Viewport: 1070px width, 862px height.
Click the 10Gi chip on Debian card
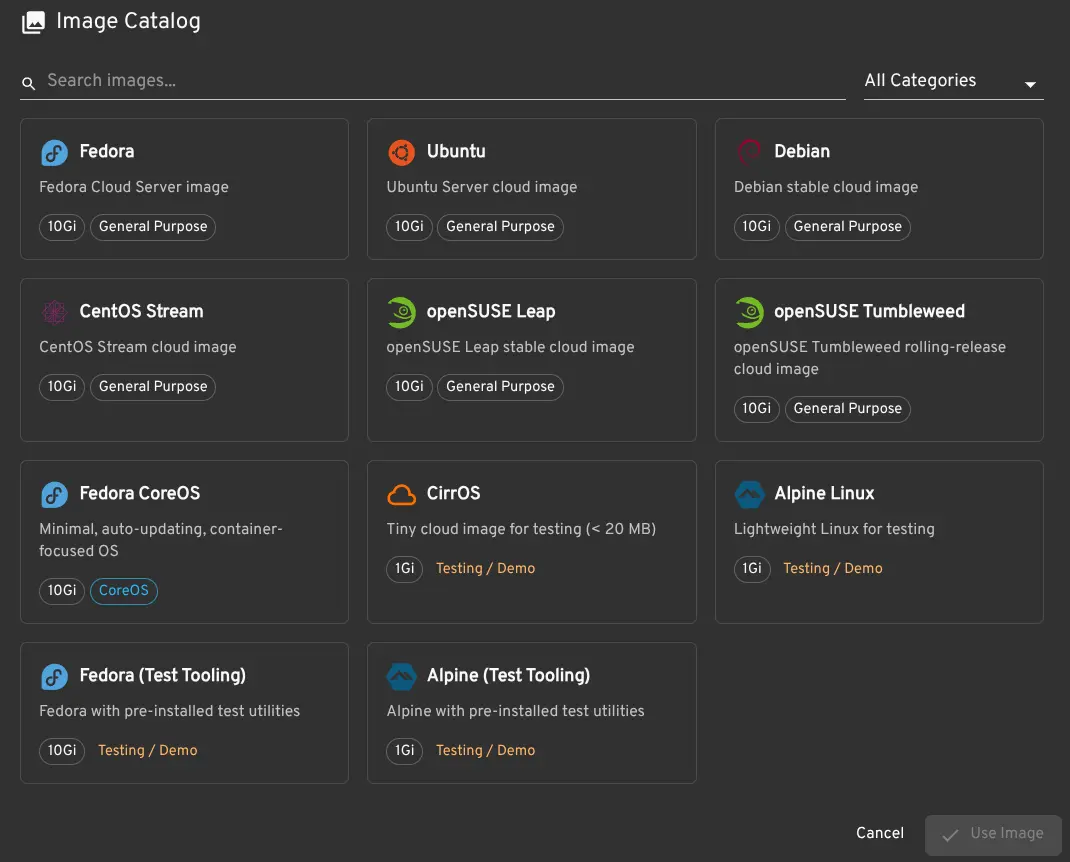(756, 227)
